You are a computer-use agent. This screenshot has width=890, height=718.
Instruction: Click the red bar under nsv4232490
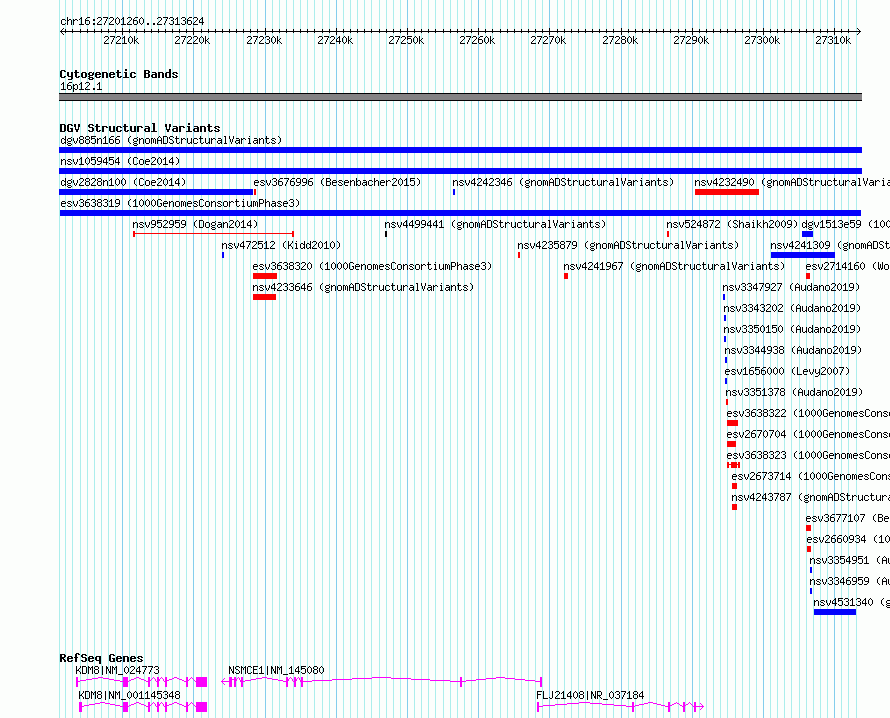point(727,192)
